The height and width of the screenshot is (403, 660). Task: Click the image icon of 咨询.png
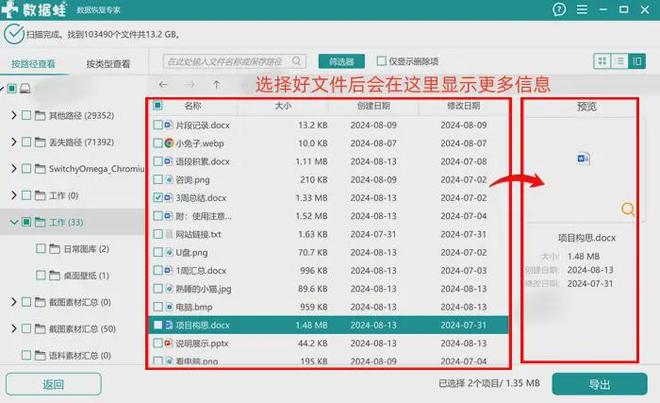point(169,179)
